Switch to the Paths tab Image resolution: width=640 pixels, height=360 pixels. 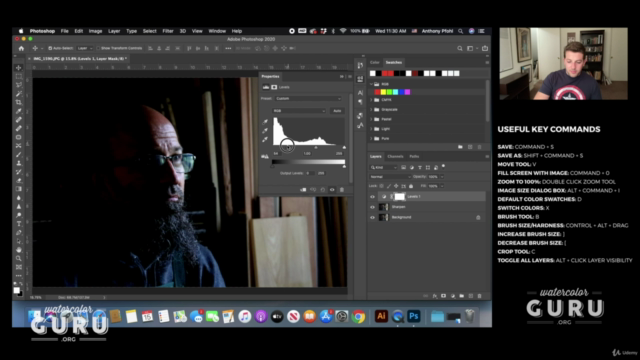coord(414,156)
